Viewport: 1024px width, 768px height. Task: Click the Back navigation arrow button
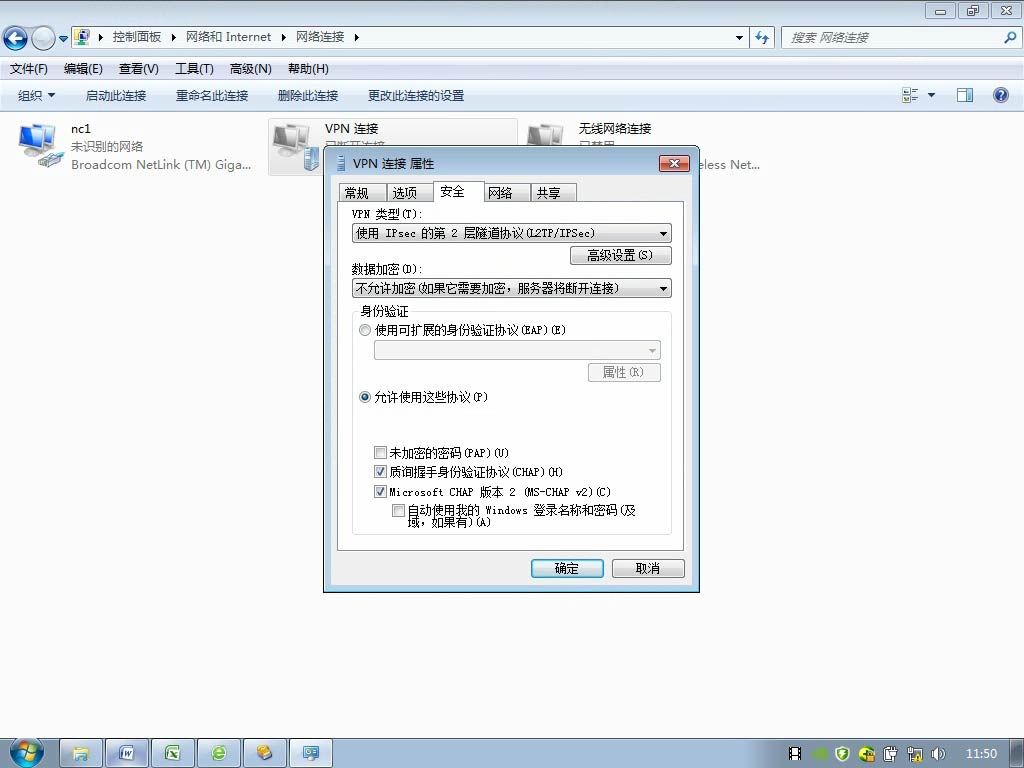[16, 38]
